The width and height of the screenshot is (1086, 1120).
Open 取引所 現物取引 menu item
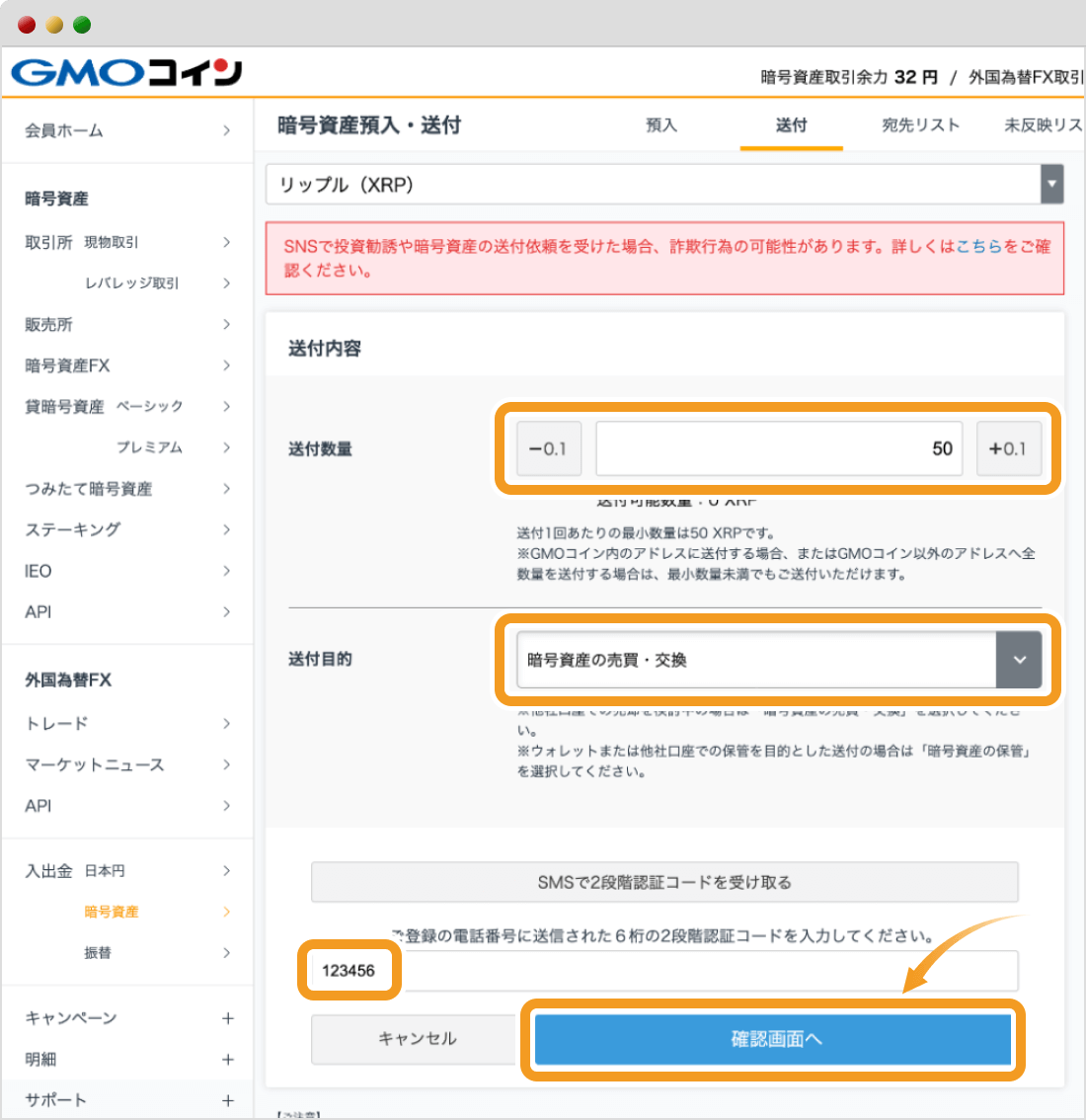coord(127,242)
